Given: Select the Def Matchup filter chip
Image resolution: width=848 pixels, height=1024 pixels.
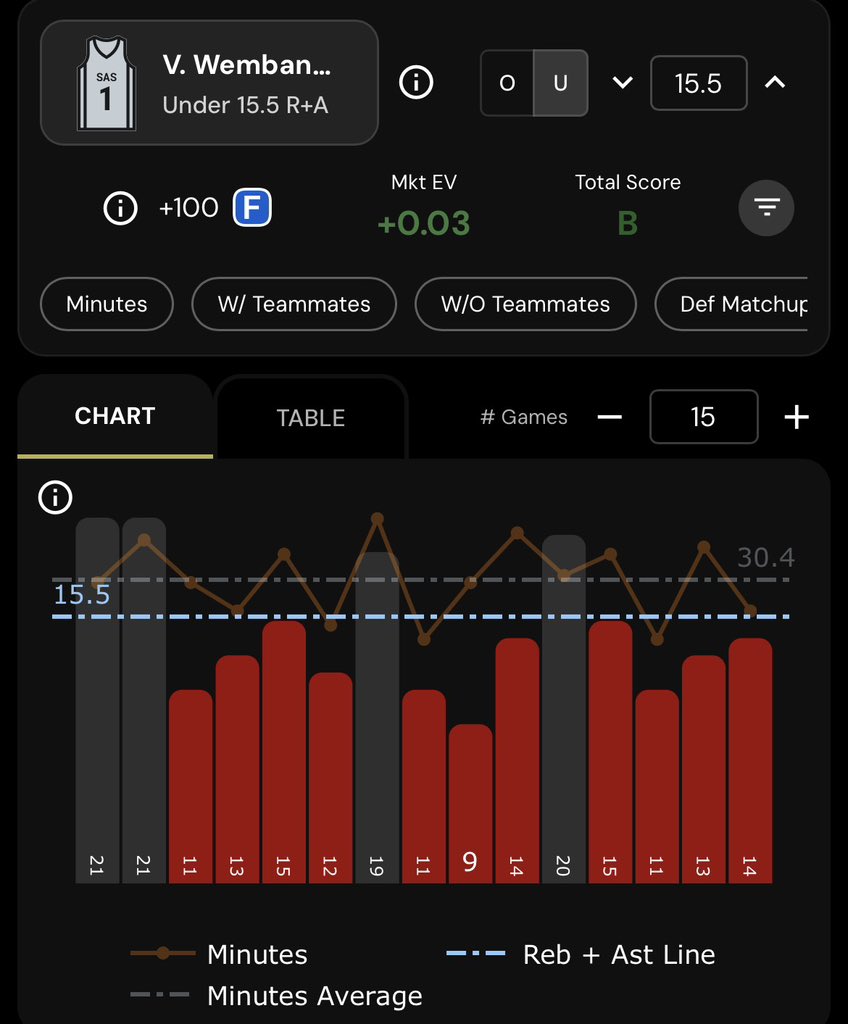Looking at the screenshot, I should click(x=732, y=304).
